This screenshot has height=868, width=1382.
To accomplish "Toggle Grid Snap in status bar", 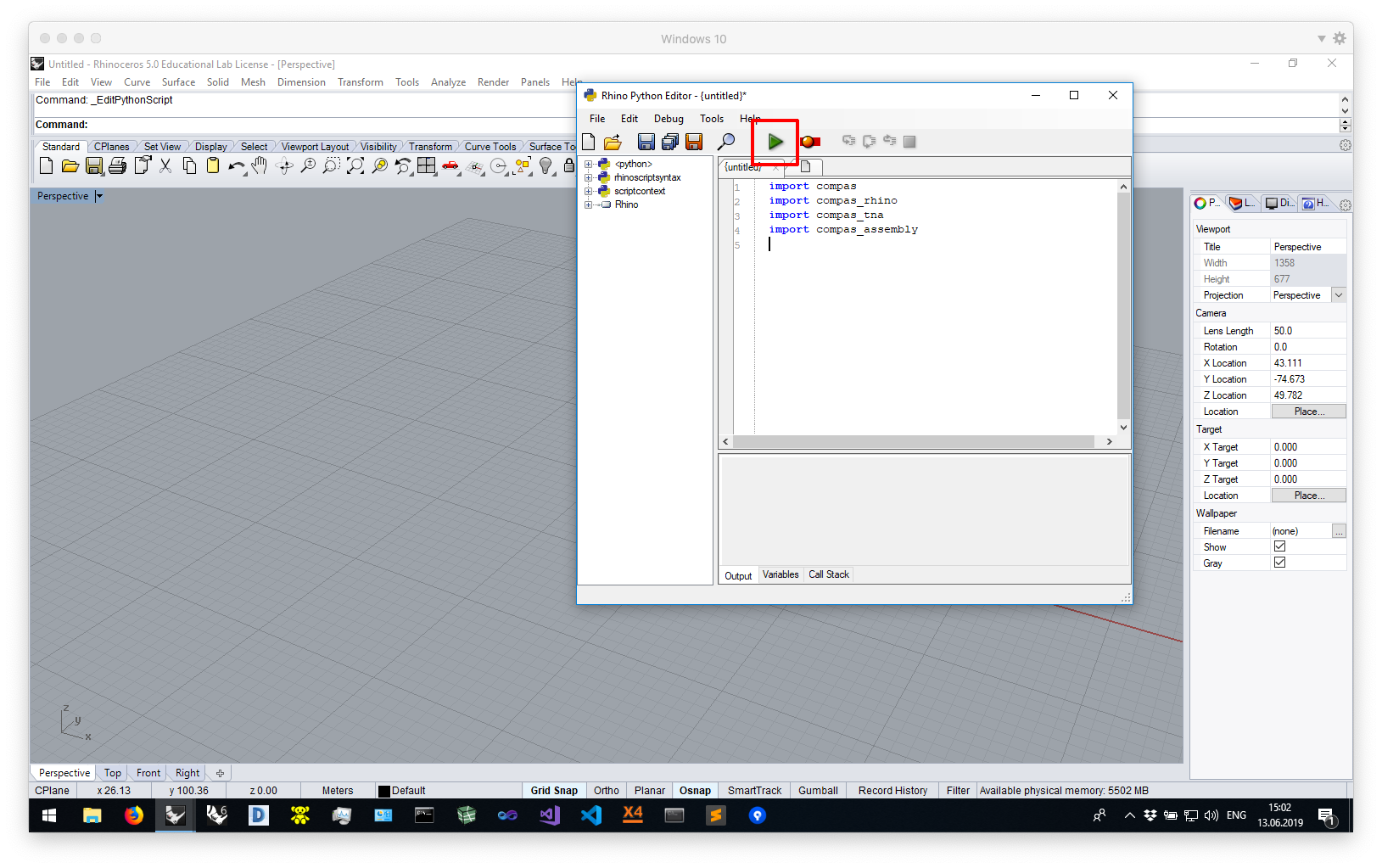I will click(x=554, y=790).
